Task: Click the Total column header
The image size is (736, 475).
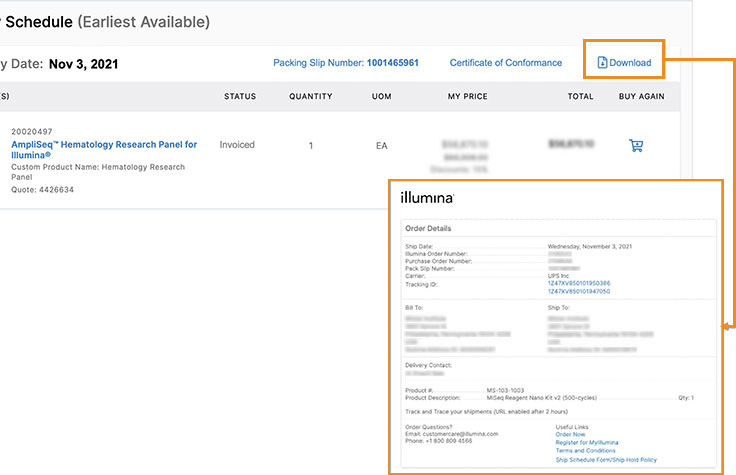Action: tap(581, 97)
